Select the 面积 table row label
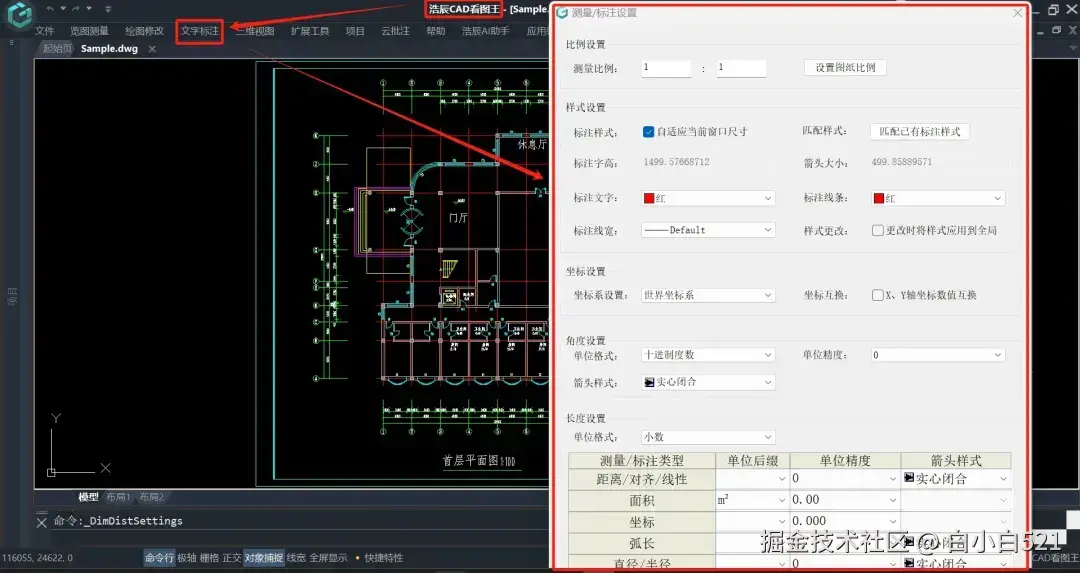The width and height of the screenshot is (1080, 573). coord(642,501)
